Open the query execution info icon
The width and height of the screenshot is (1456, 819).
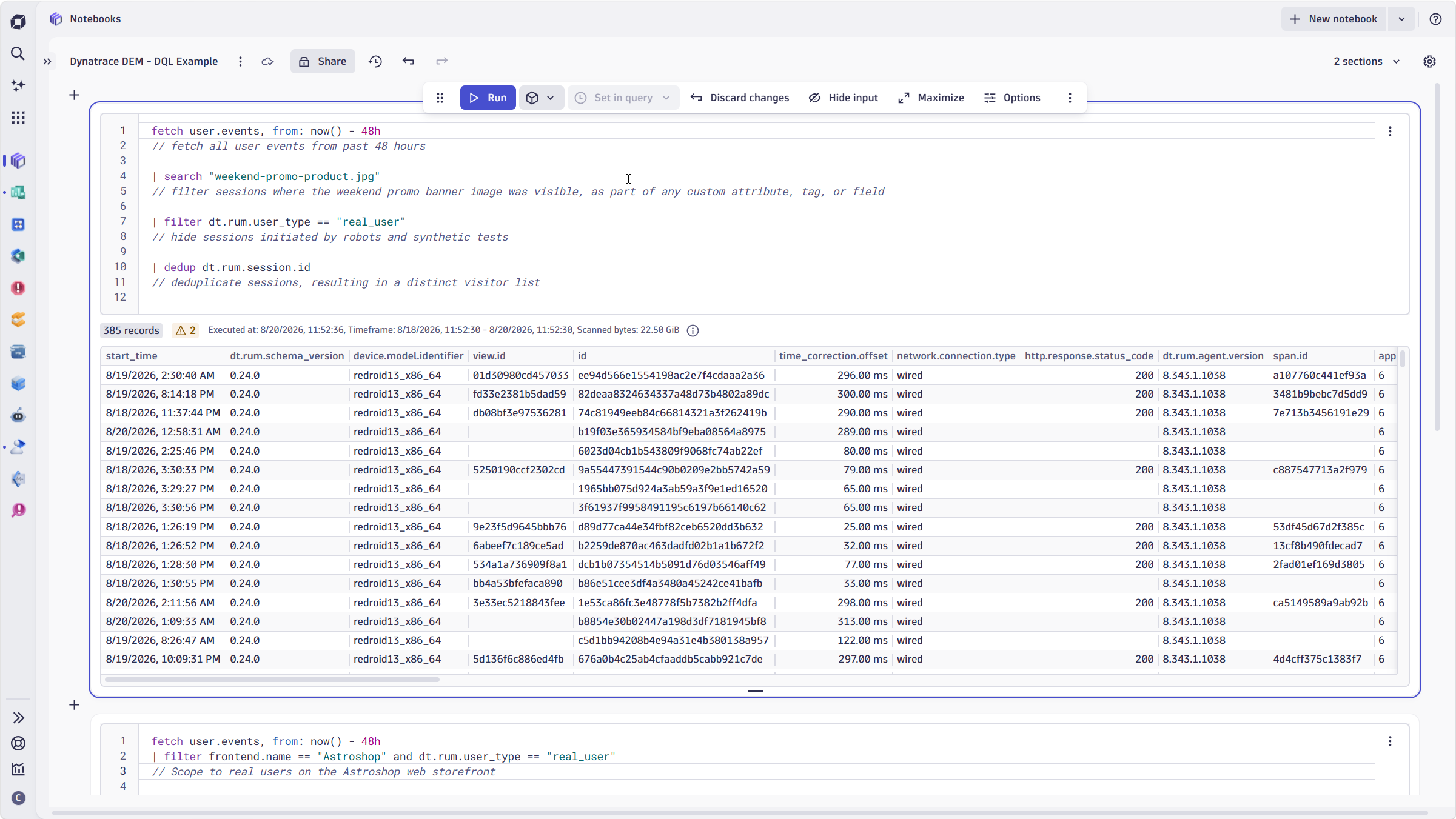(x=693, y=330)
